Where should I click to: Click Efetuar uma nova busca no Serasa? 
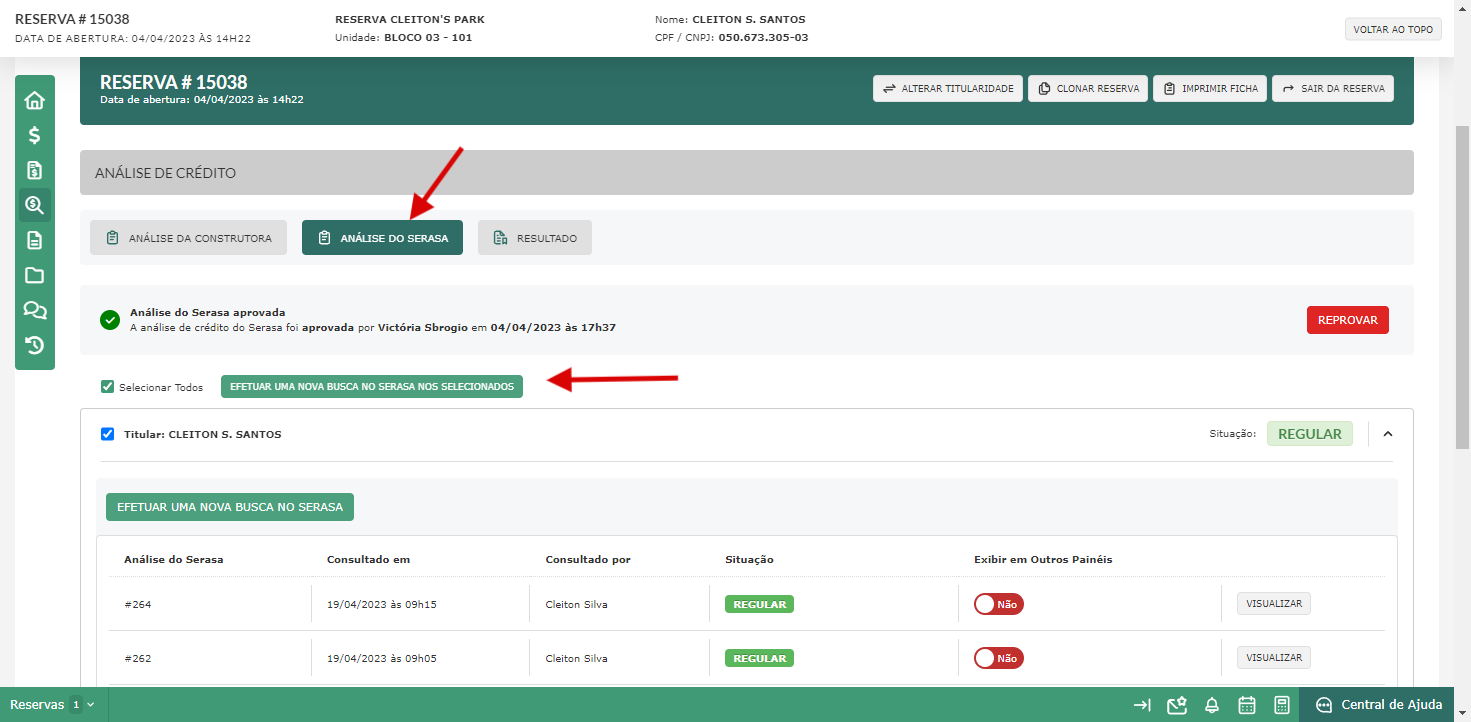230,507
